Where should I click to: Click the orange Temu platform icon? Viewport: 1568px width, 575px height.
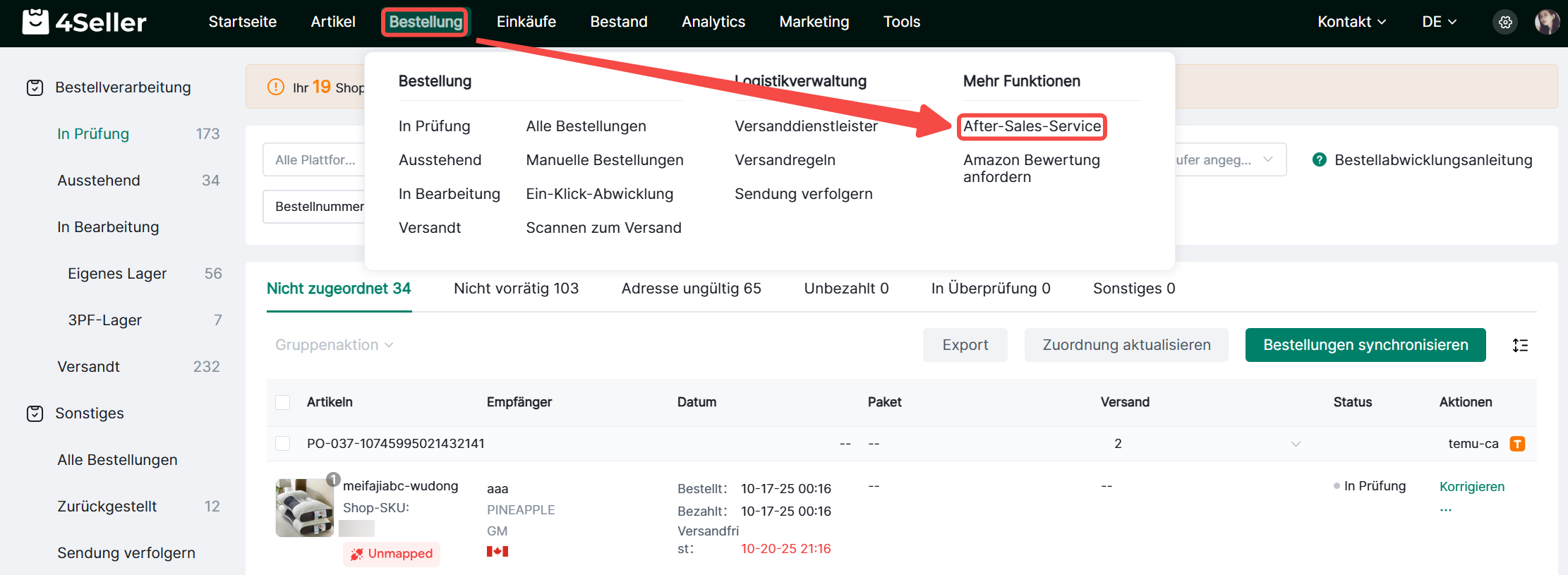(1517, 444)
